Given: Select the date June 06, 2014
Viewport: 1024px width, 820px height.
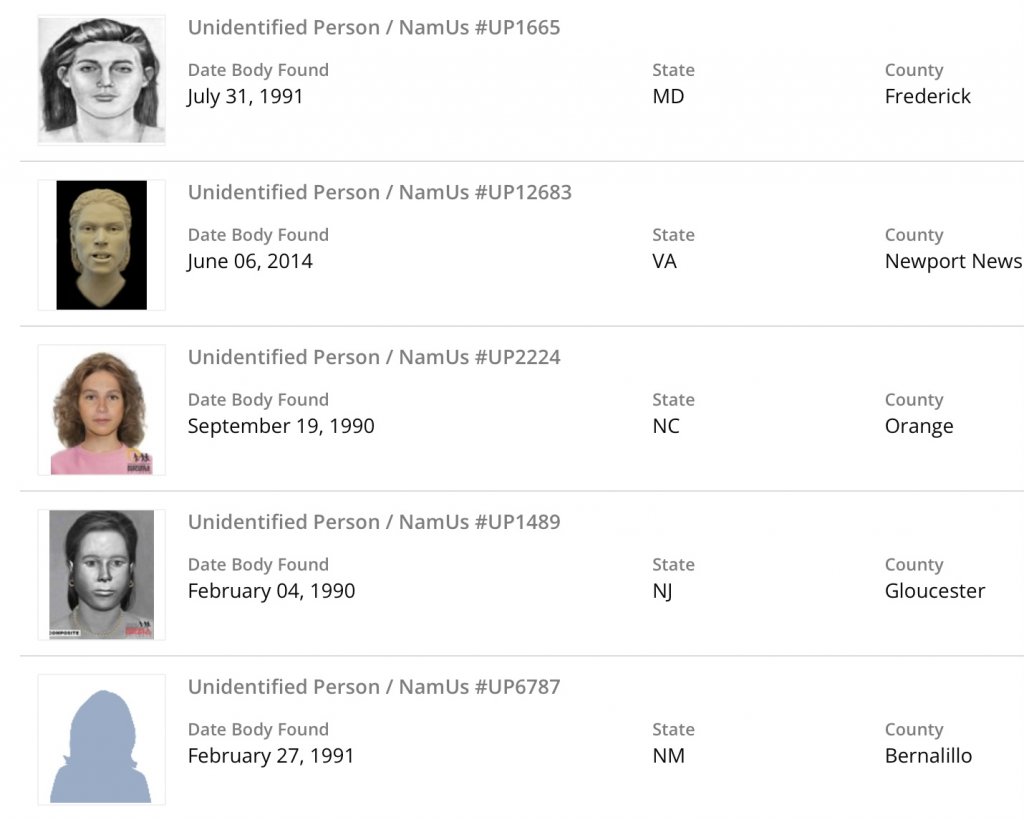Looking at the screenshot, I should tap(250, 262).
